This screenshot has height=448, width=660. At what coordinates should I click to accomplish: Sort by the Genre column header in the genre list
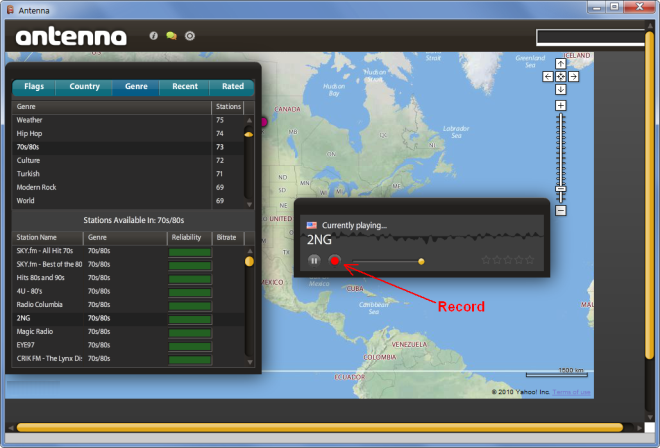tap(112, 107)
